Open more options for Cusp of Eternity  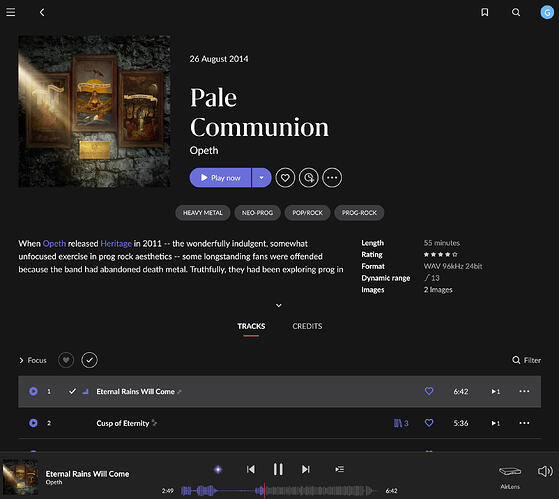(x=524, y=423)
